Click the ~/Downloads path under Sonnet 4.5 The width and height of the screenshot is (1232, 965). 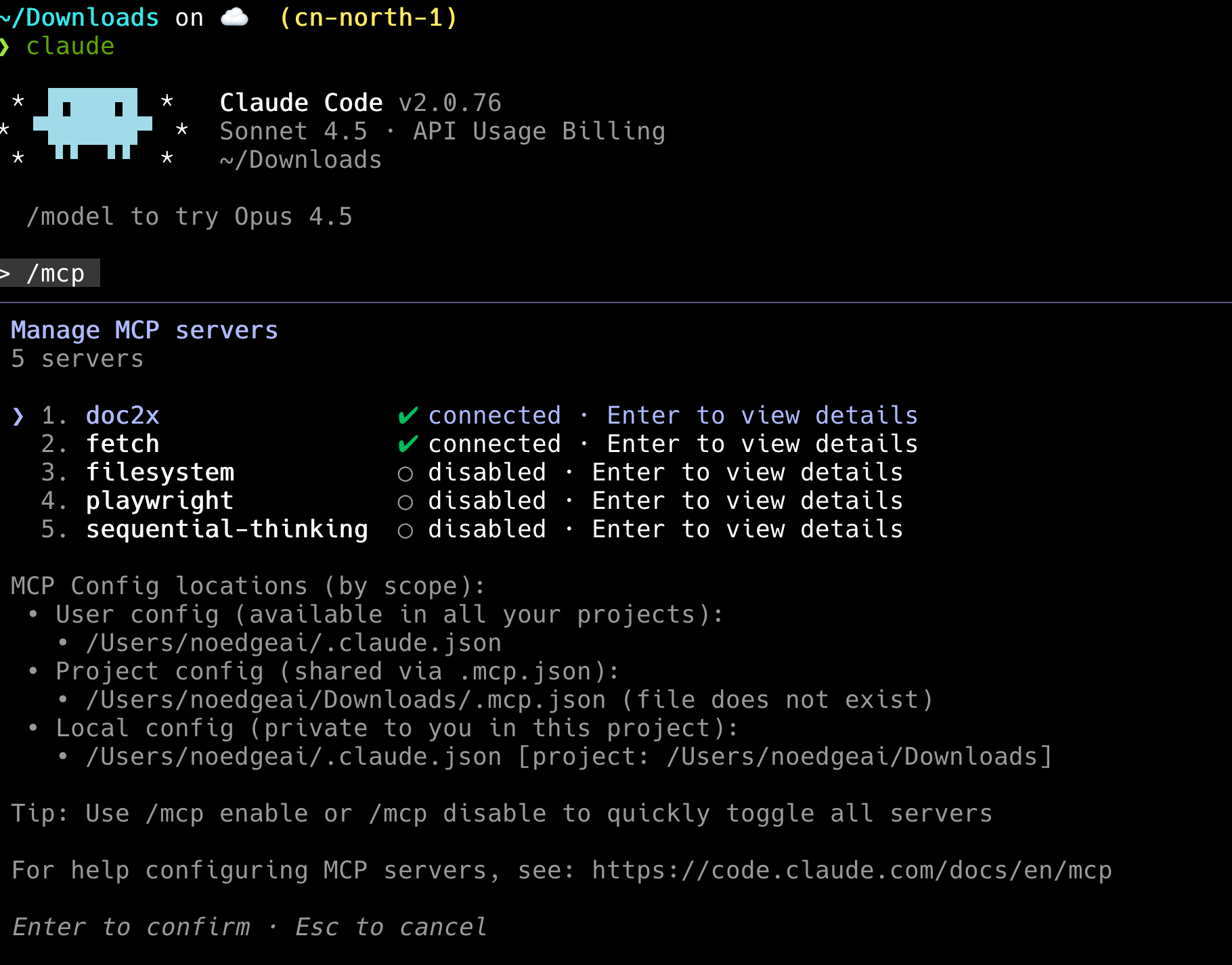pos(301,160)
